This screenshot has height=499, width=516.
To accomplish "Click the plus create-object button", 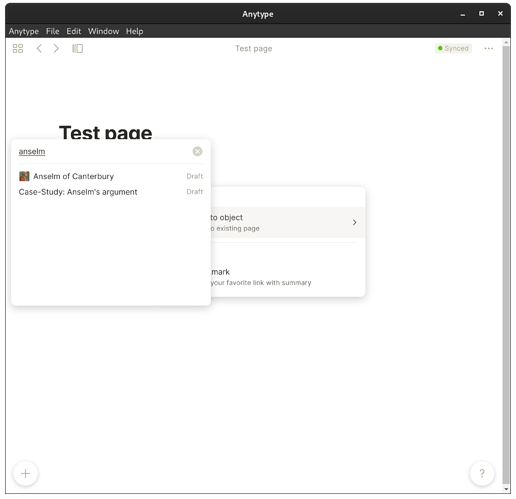I will coord(25,473).
